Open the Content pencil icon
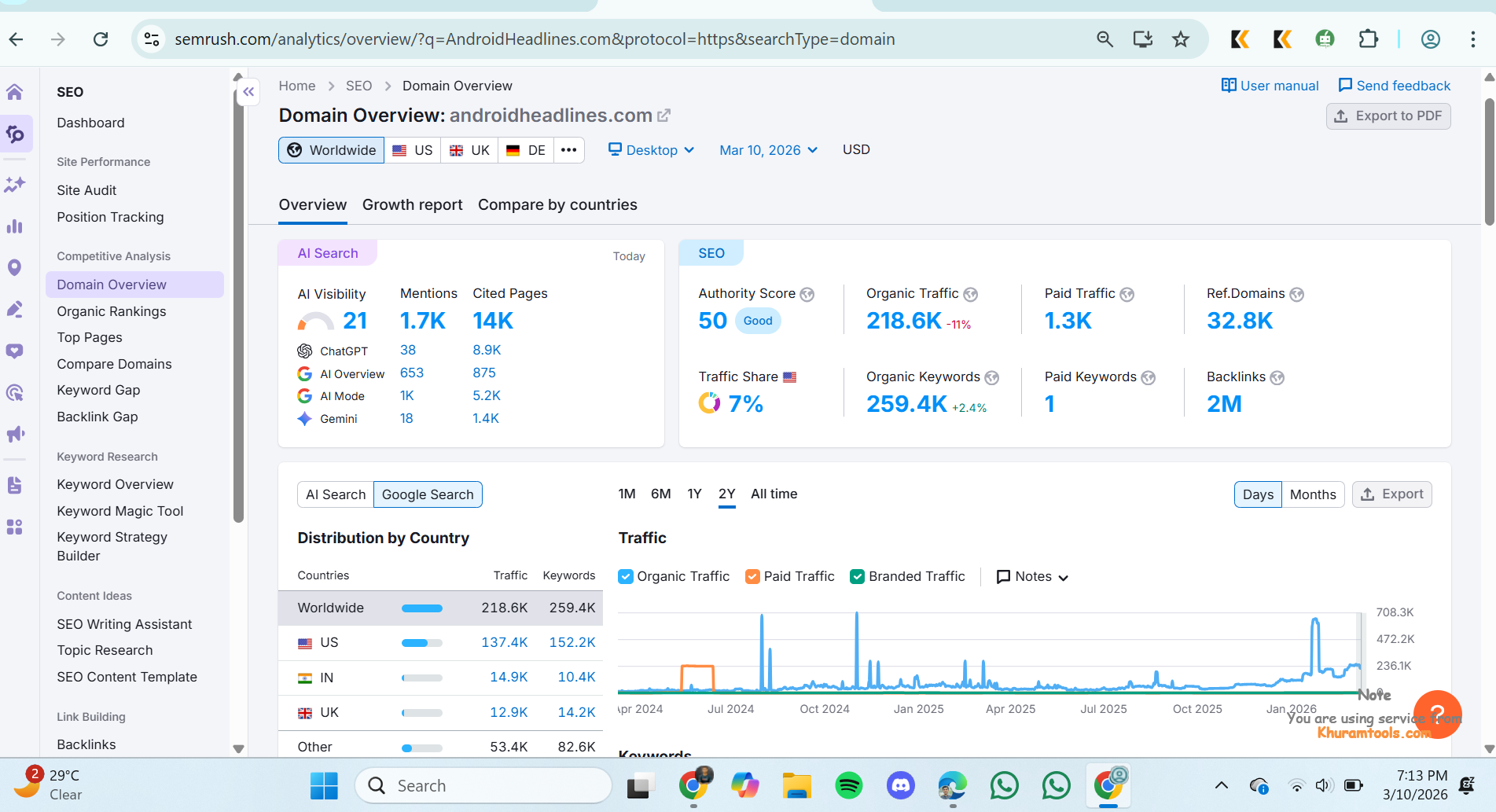The height and width of the screenshot is (812, 1496). click(x=16, y=309)
